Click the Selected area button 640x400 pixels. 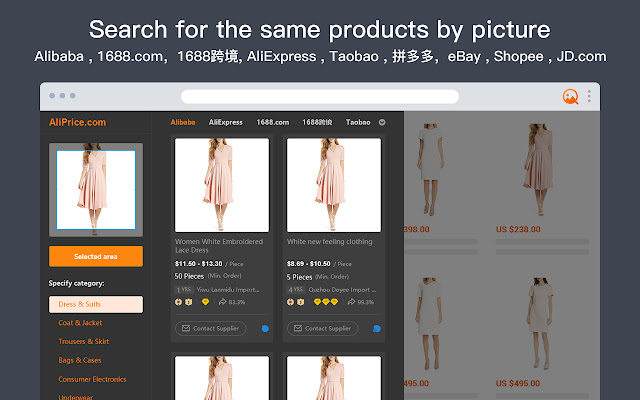coord(96,256)
